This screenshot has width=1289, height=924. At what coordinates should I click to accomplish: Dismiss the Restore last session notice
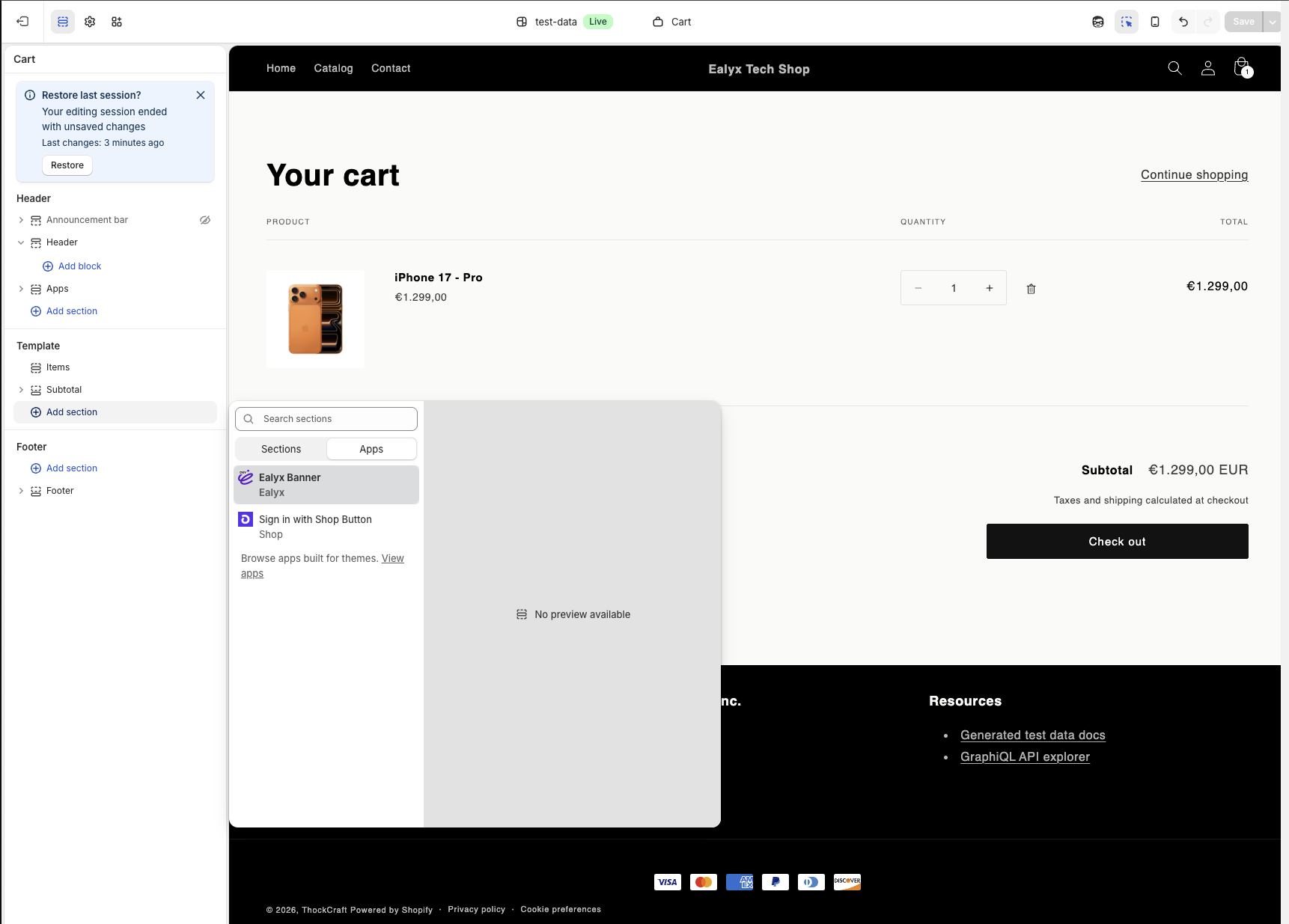(x=201, y=95)
